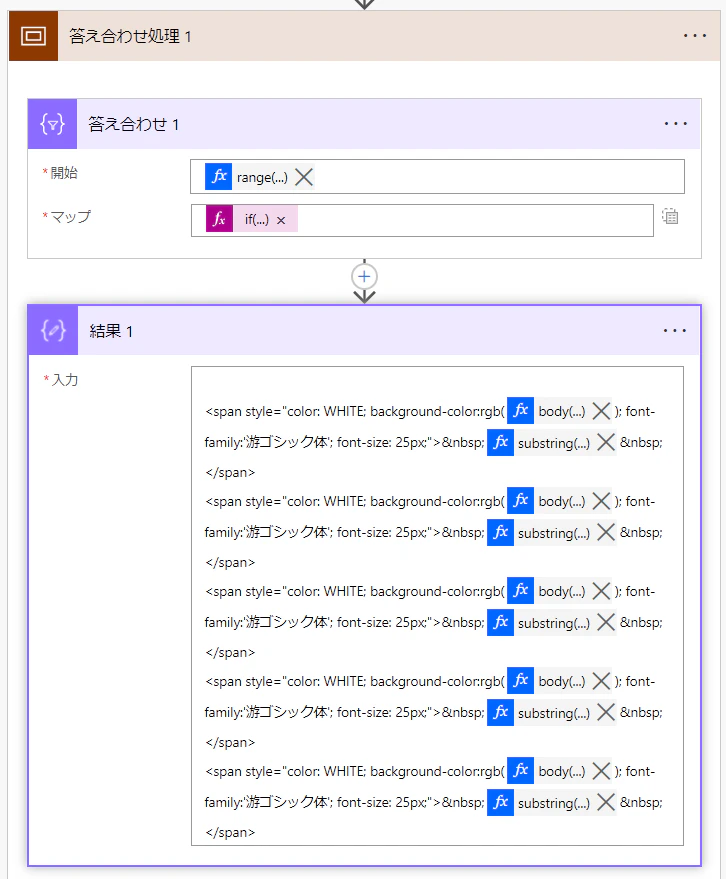
Task: Click the fourth body(...) fx icon
Action: pyautogui.click(x=520, y=681)
